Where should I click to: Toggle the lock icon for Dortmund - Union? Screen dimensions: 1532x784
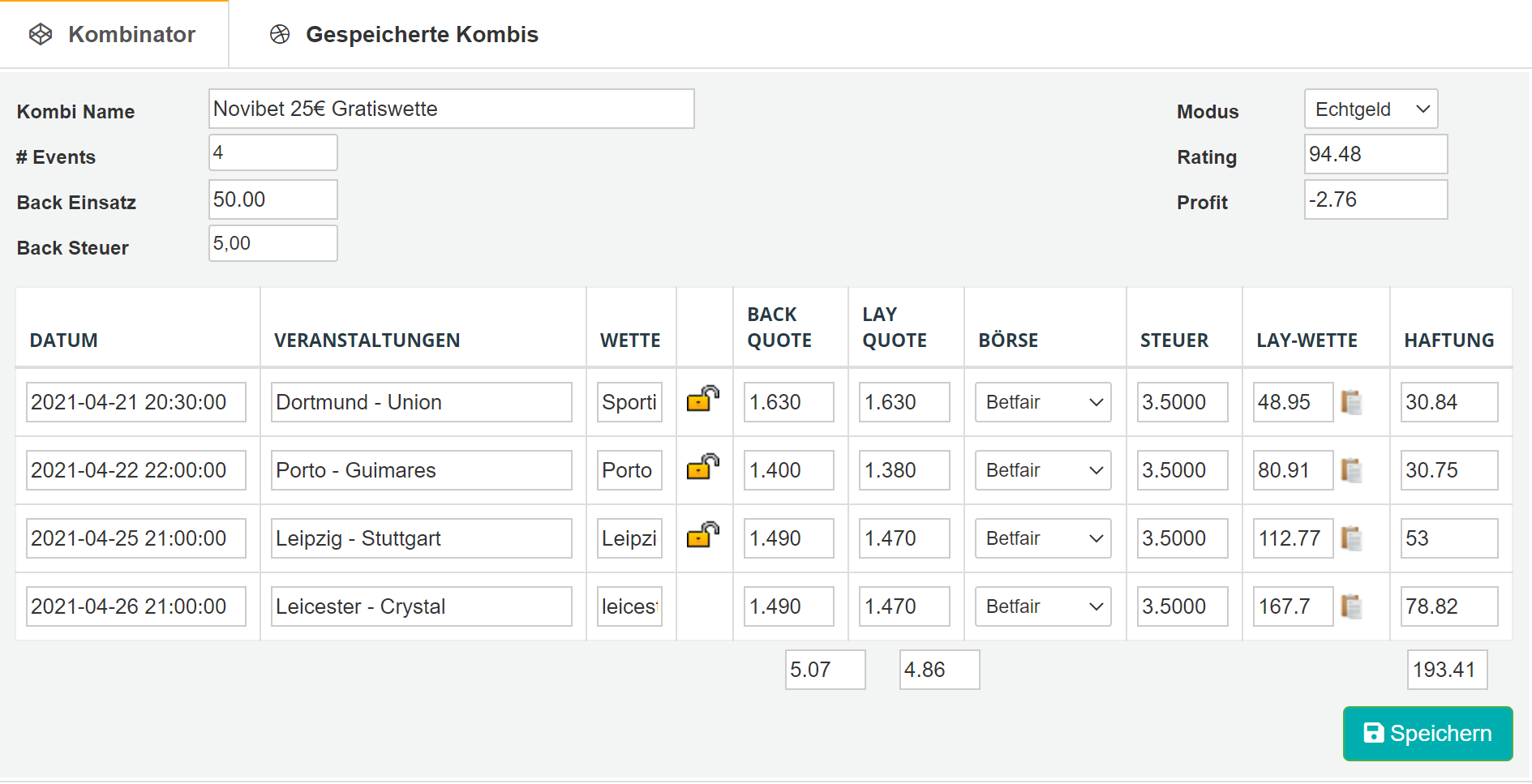point(703,398)
